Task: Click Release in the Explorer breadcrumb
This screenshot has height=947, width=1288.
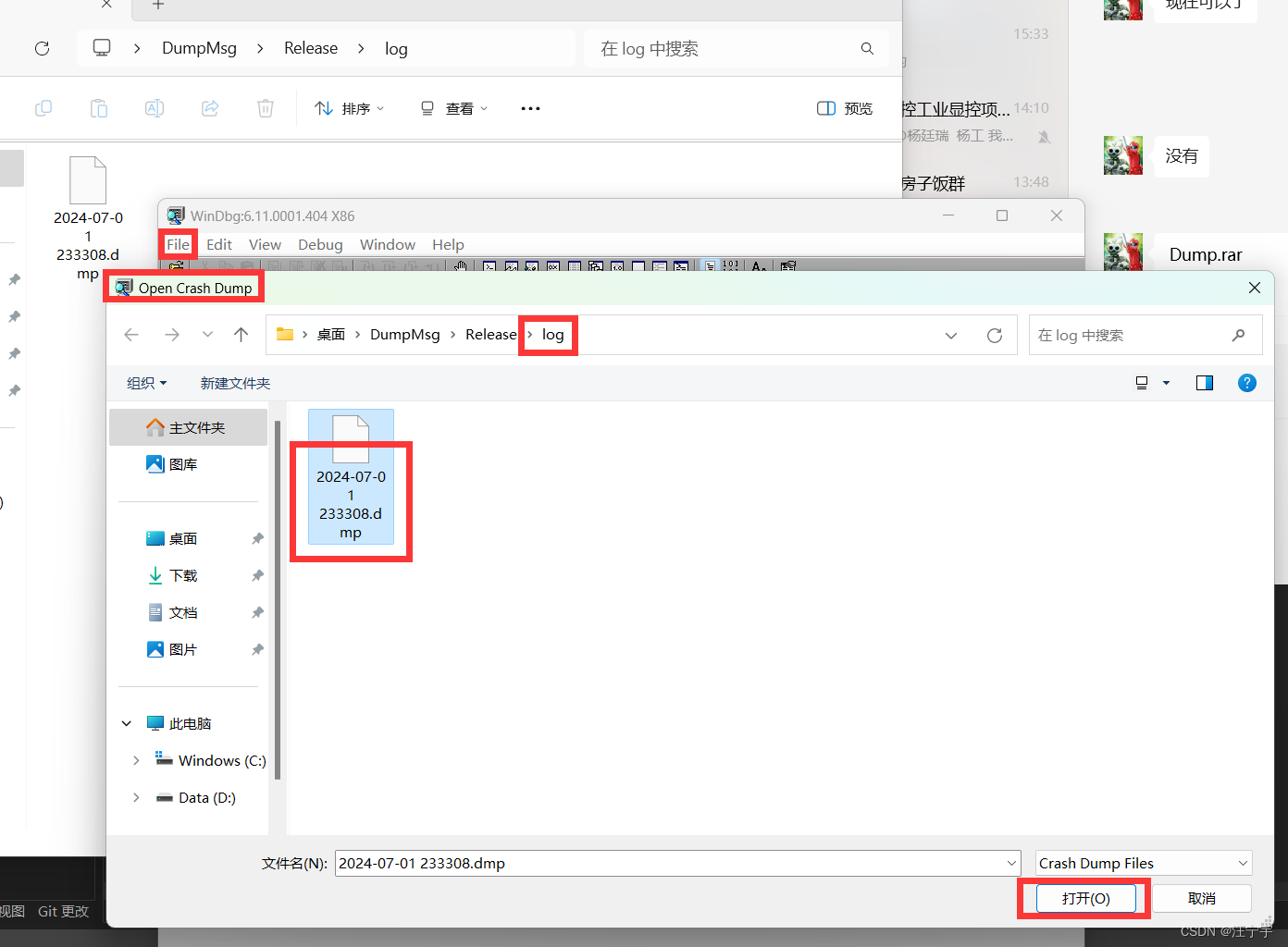Action: pos(311,48)
